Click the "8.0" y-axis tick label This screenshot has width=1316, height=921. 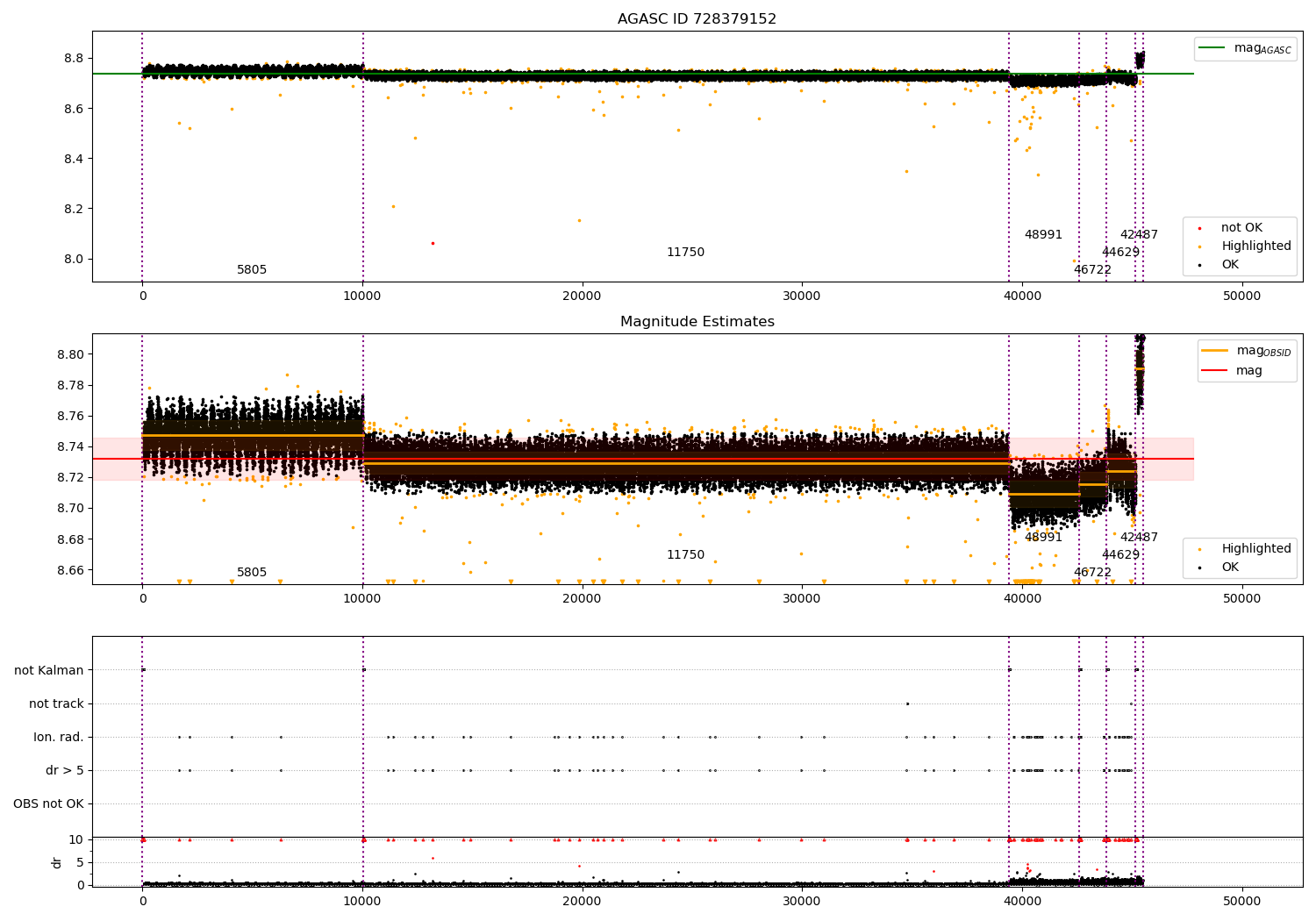tap(73, 259)
